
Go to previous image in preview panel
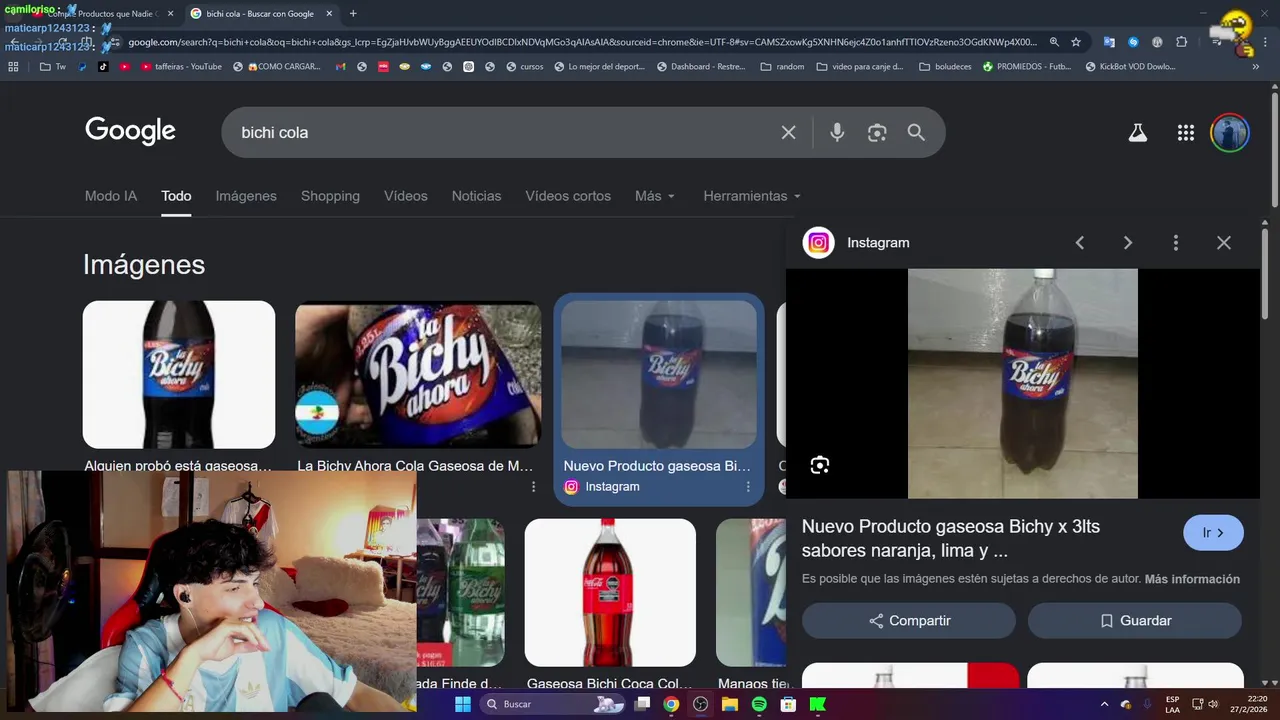coord(1079,242)
